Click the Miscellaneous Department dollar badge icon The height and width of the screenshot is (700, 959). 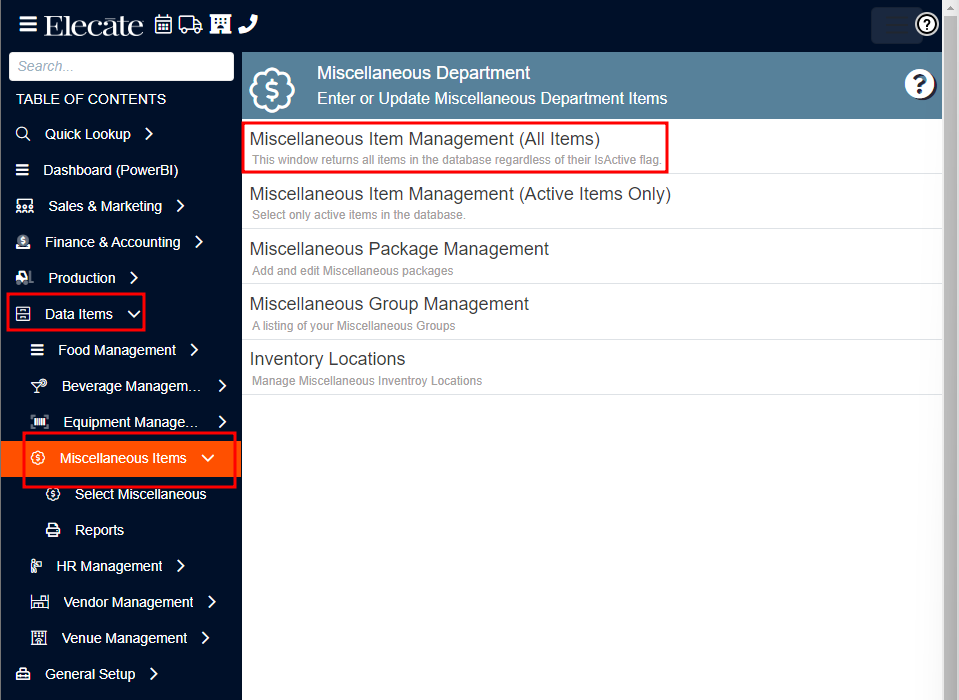[272, 90]
